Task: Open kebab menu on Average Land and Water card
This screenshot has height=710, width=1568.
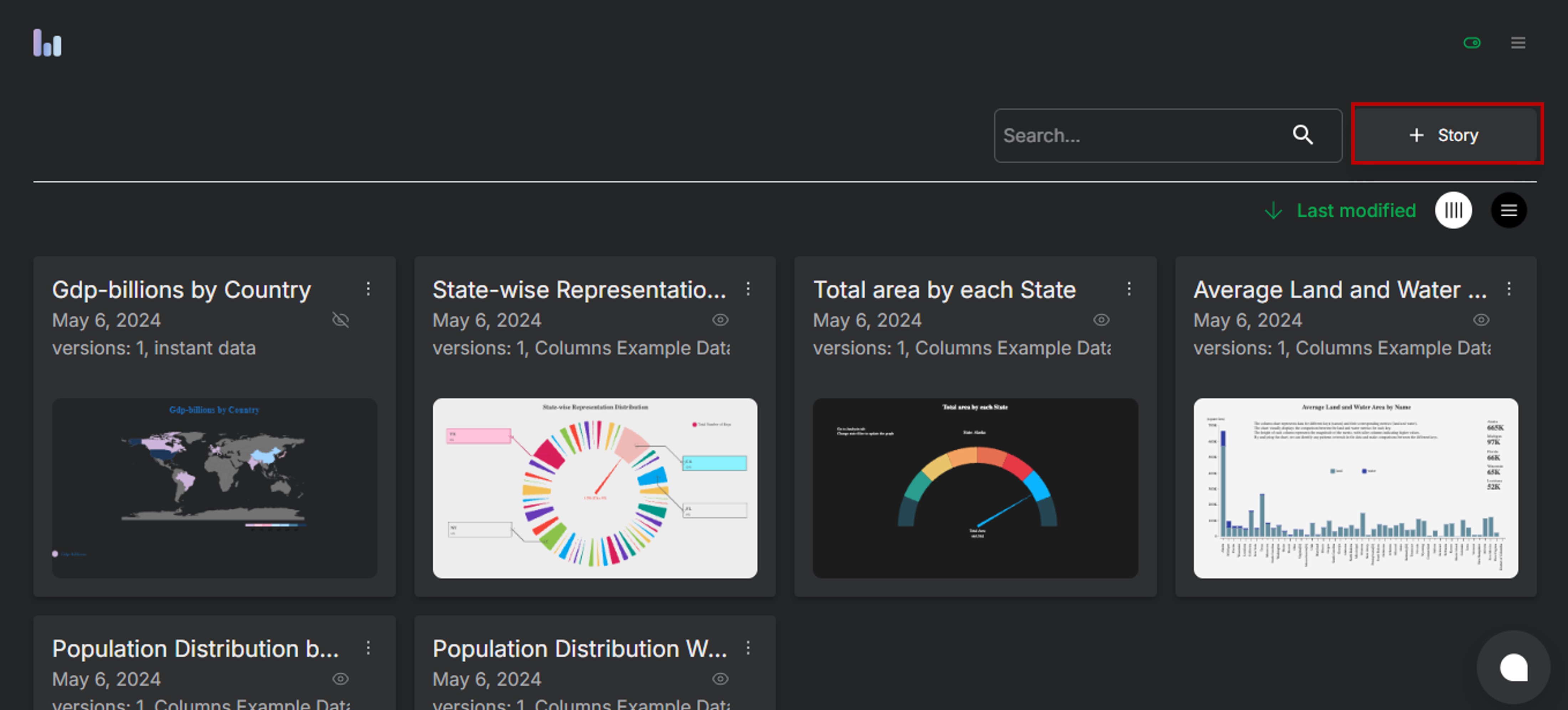Action: [1509, 289]
